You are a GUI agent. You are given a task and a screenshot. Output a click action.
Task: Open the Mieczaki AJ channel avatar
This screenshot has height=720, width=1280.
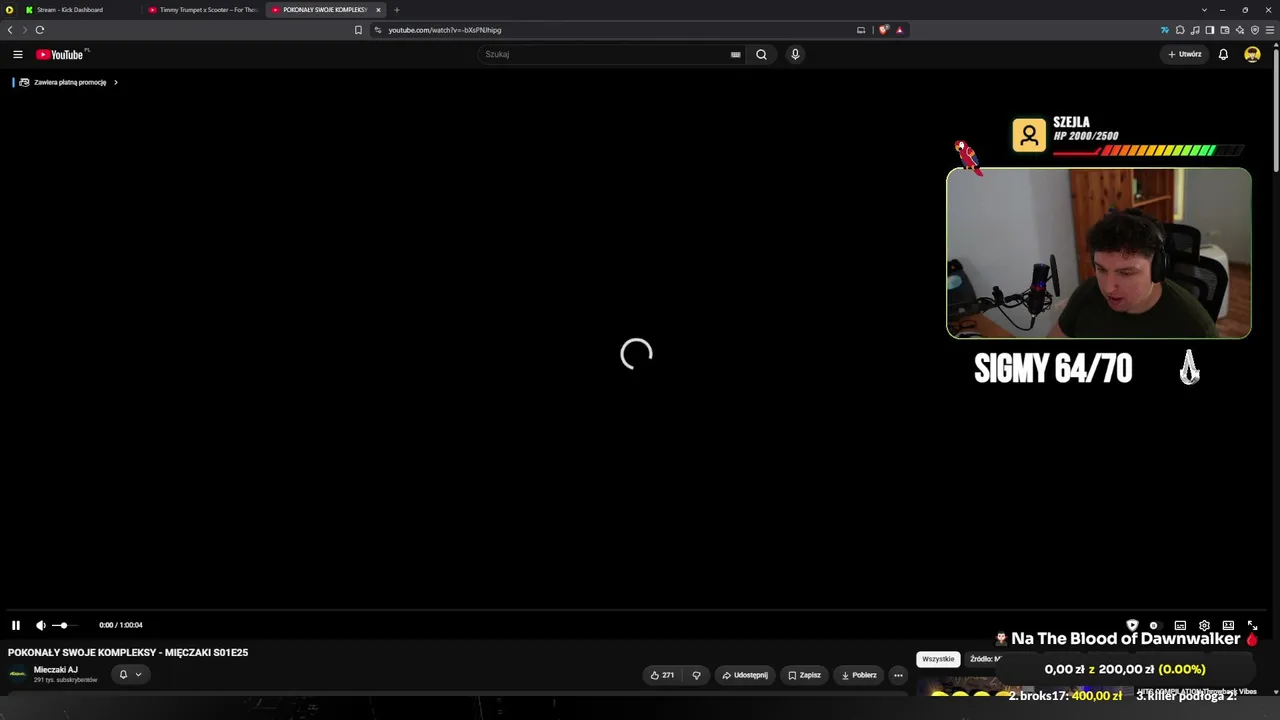(x=18, y=674)
